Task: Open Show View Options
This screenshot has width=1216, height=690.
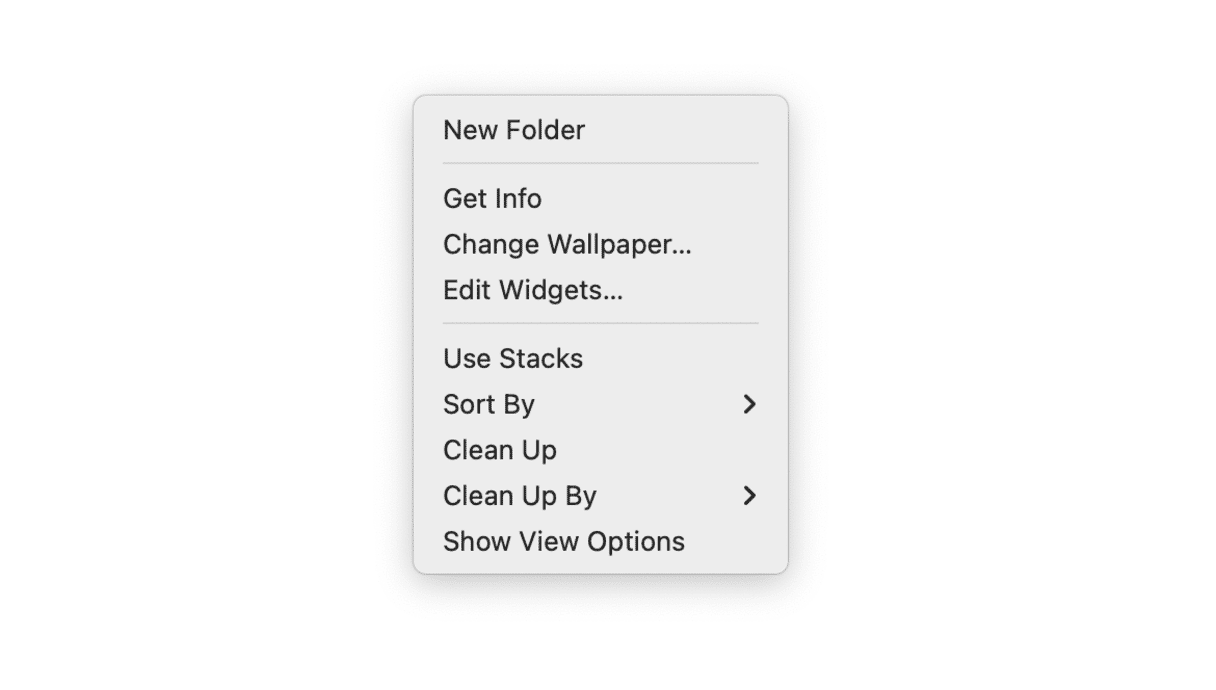Action: pyautogui.click(x=564, y=542)
